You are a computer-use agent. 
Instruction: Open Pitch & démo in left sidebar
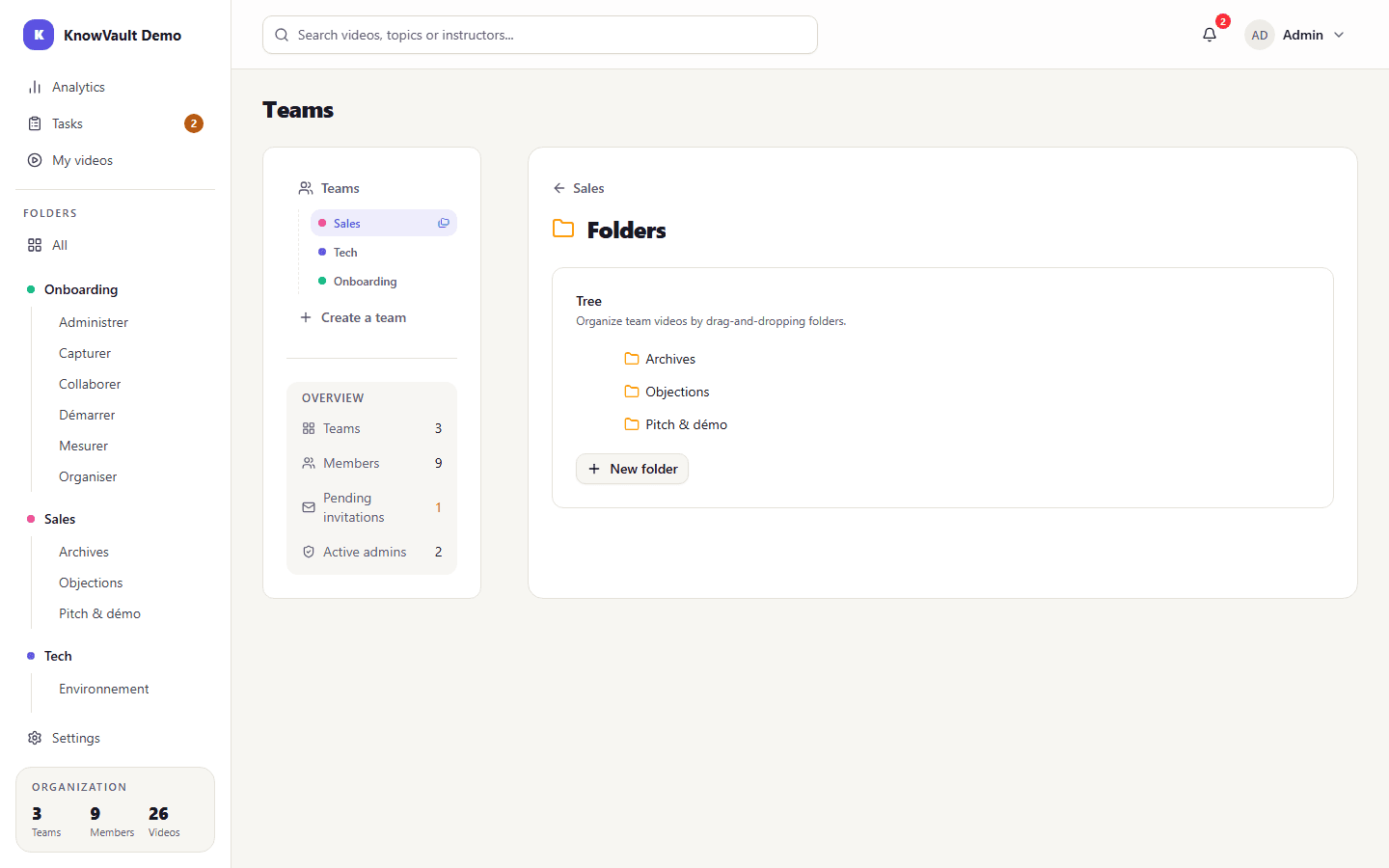point(99,613)
